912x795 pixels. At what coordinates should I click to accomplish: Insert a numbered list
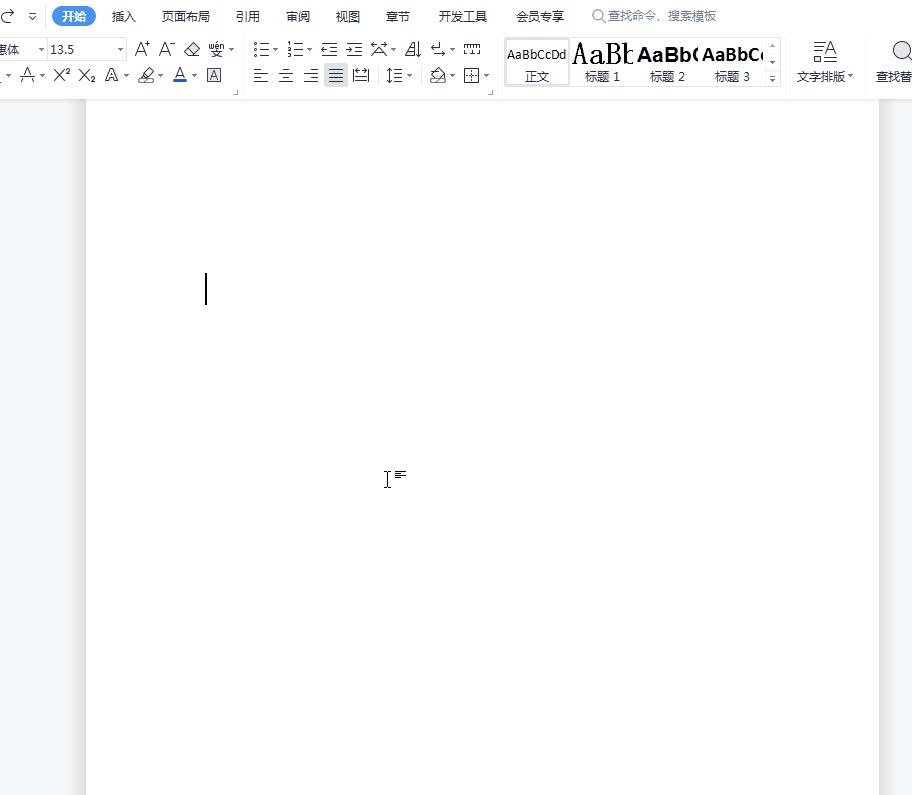[295, 49]
